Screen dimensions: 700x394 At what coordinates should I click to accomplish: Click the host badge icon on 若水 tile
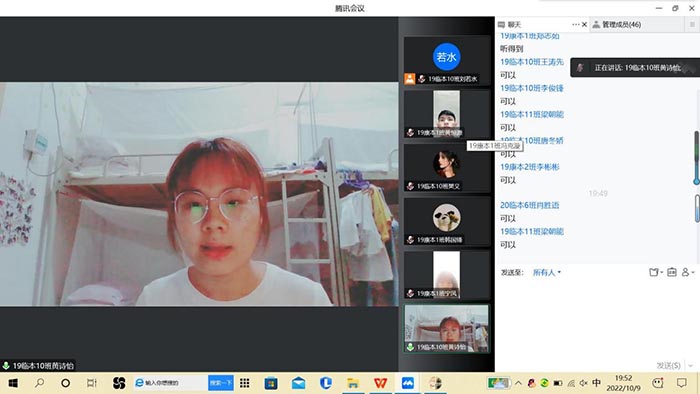(x=409, y=79)
